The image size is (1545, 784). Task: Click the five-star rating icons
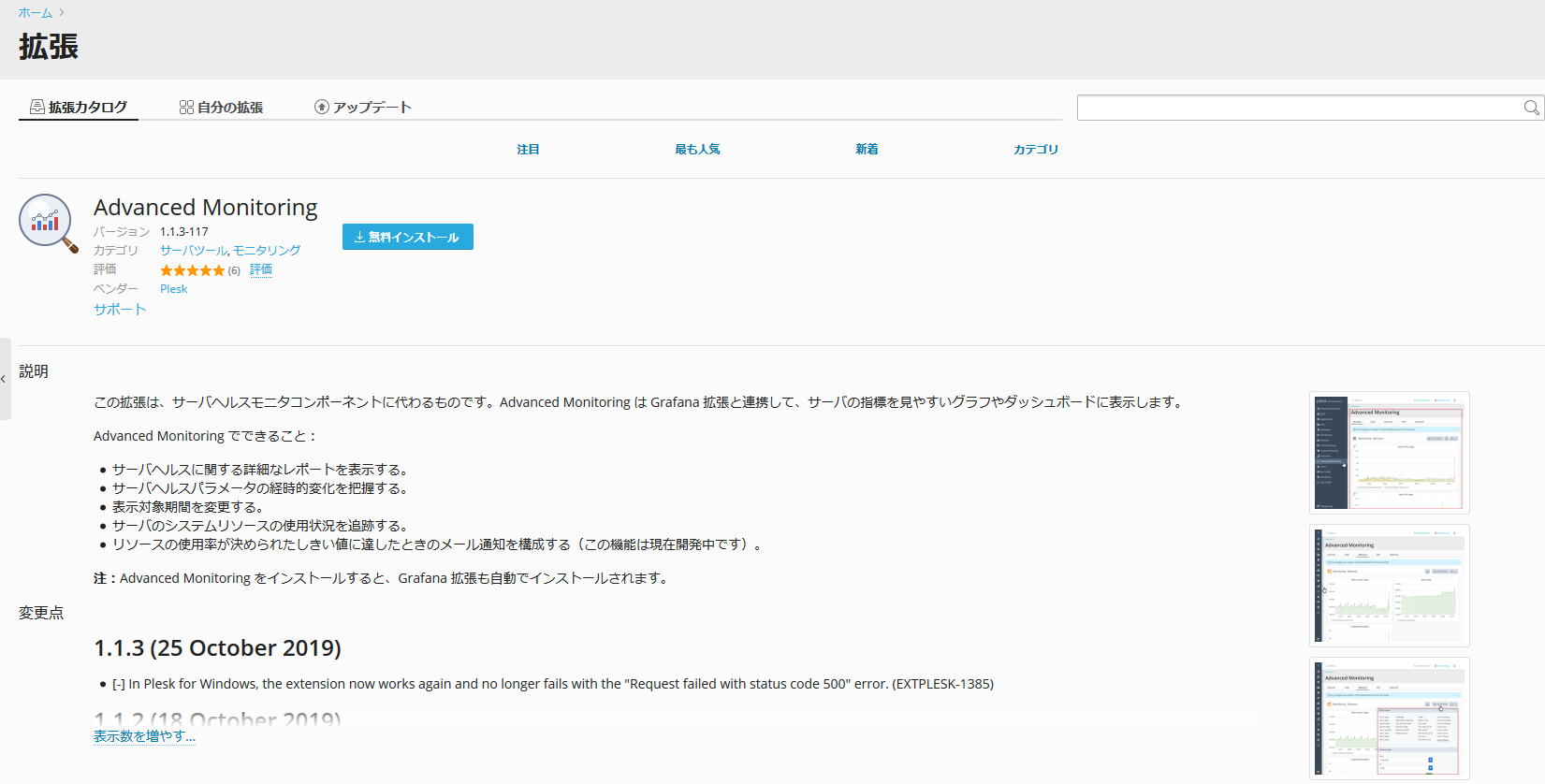[x=192, y=270]
